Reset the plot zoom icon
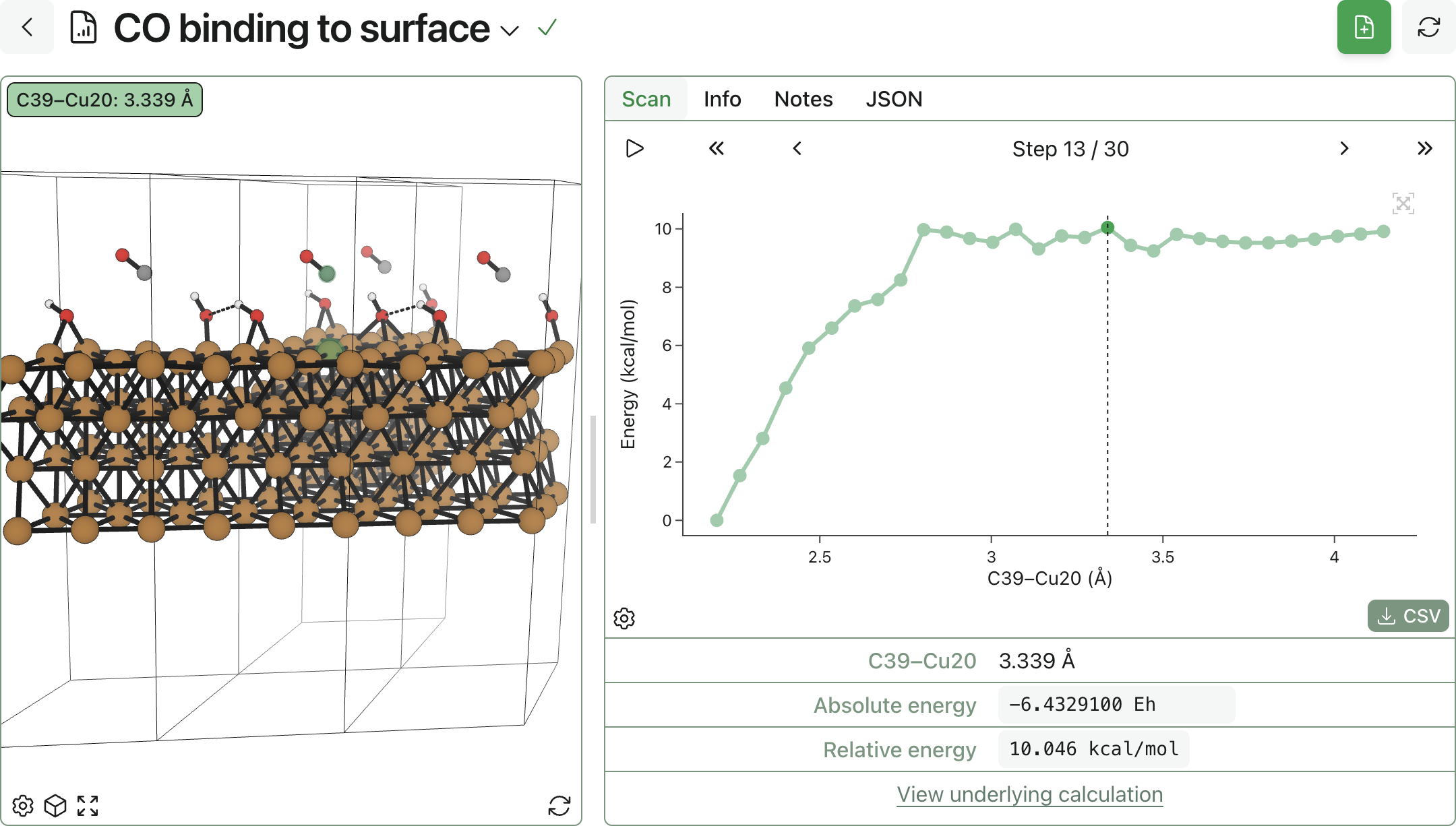 1403,203
